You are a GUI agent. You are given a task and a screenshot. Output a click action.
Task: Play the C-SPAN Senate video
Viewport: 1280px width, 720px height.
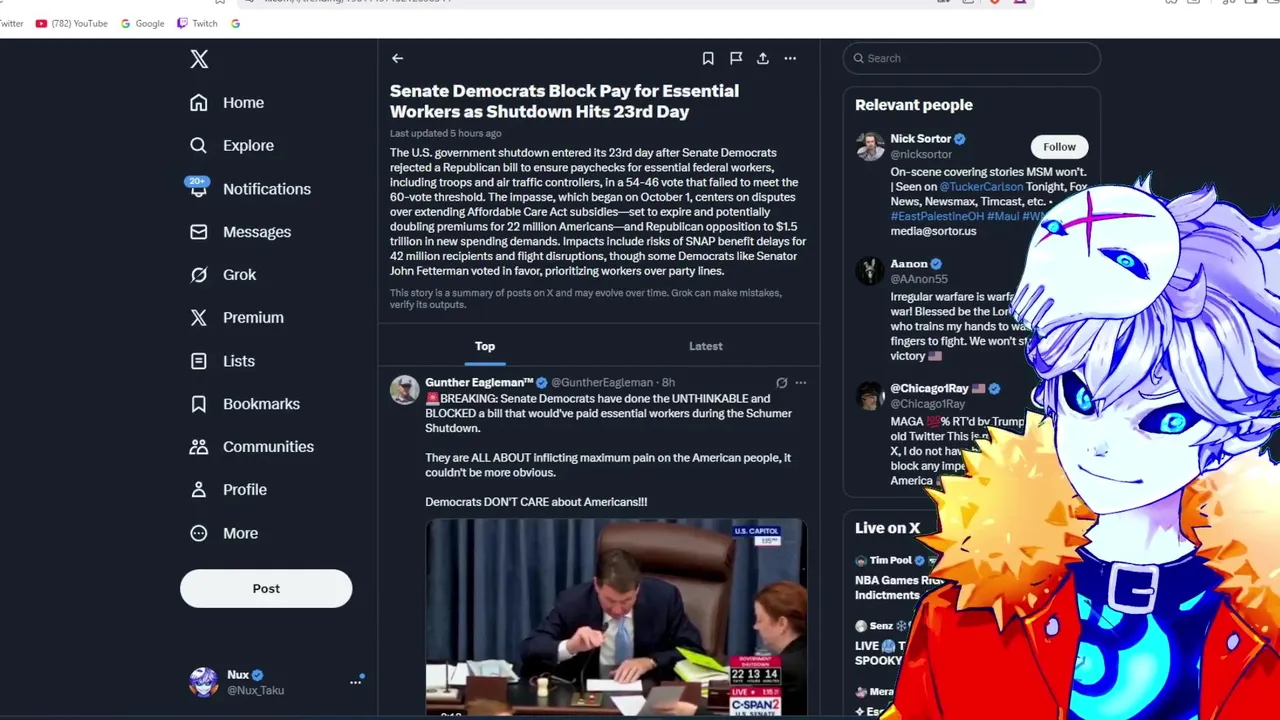616,617
